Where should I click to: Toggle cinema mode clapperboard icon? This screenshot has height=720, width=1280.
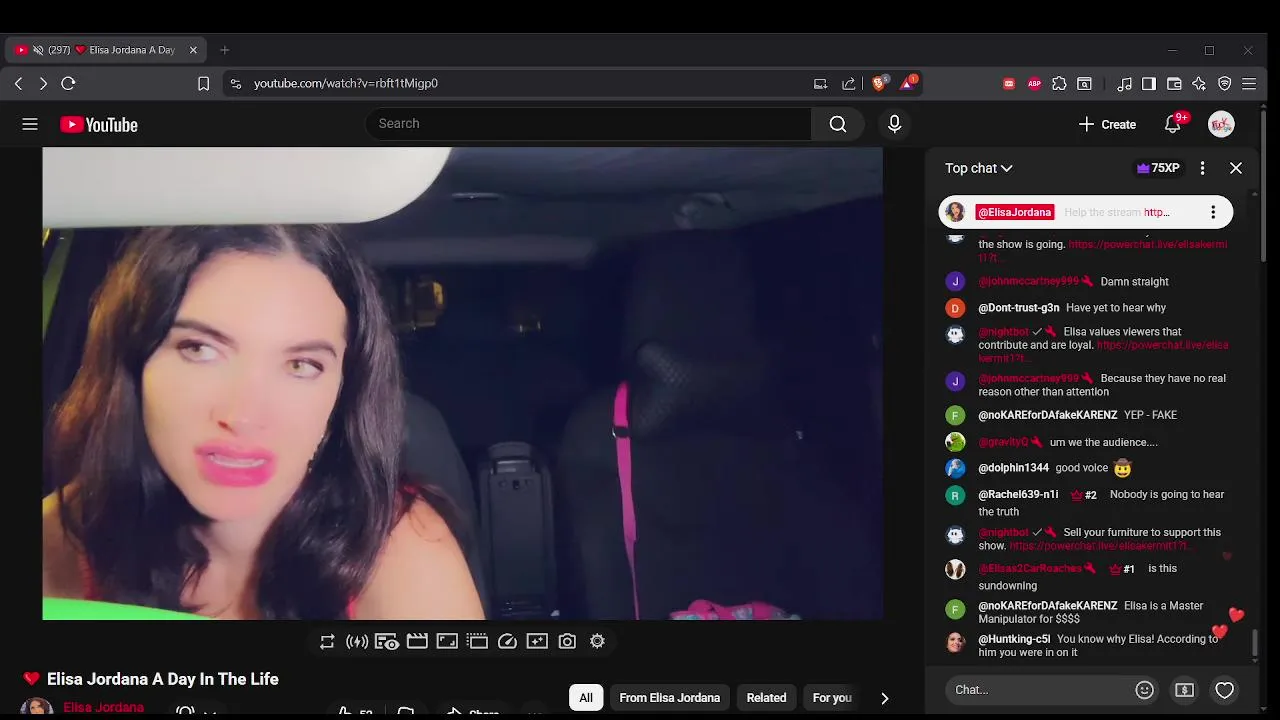click(x=417, y=642)
